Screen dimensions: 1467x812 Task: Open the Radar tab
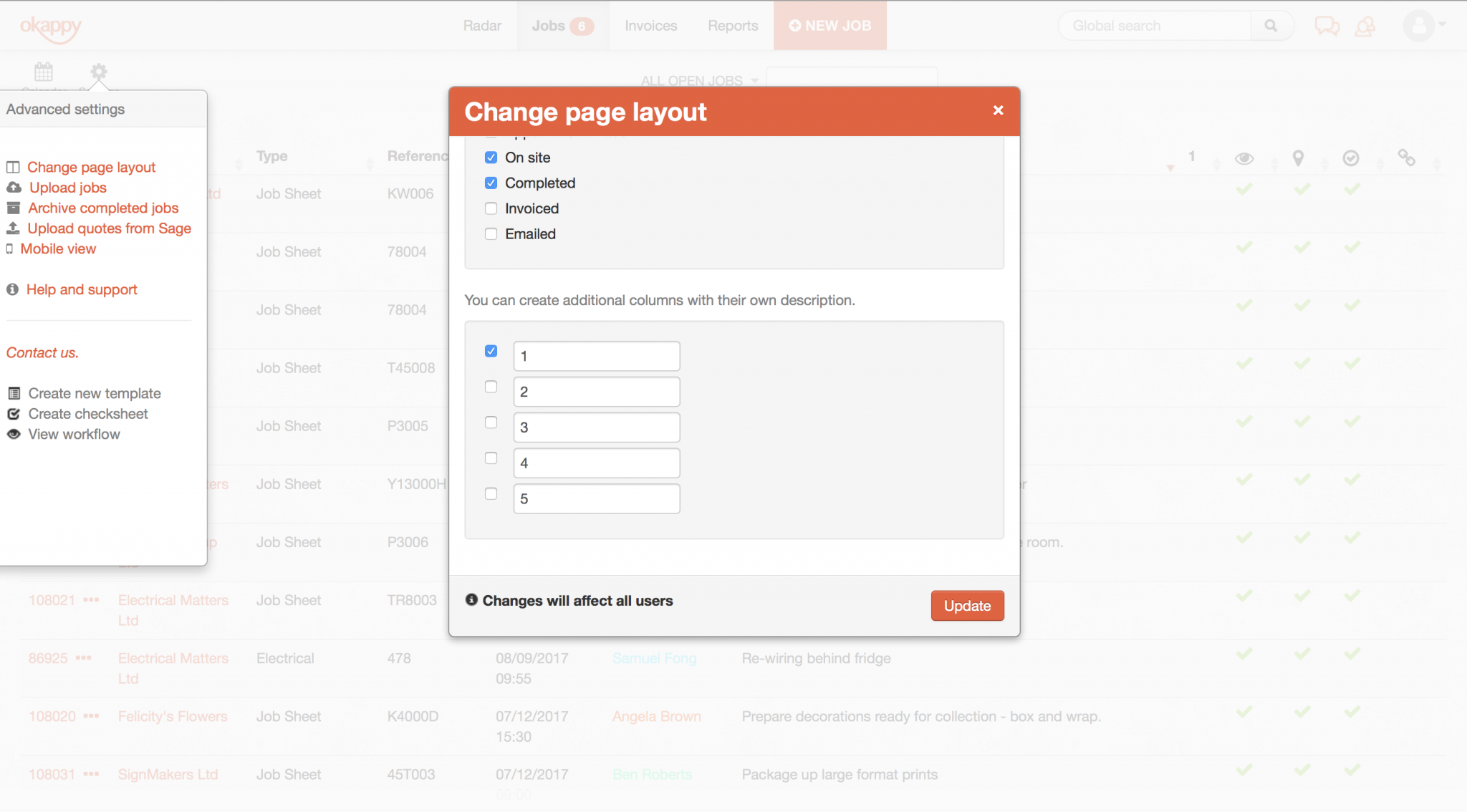click(482, 26)
